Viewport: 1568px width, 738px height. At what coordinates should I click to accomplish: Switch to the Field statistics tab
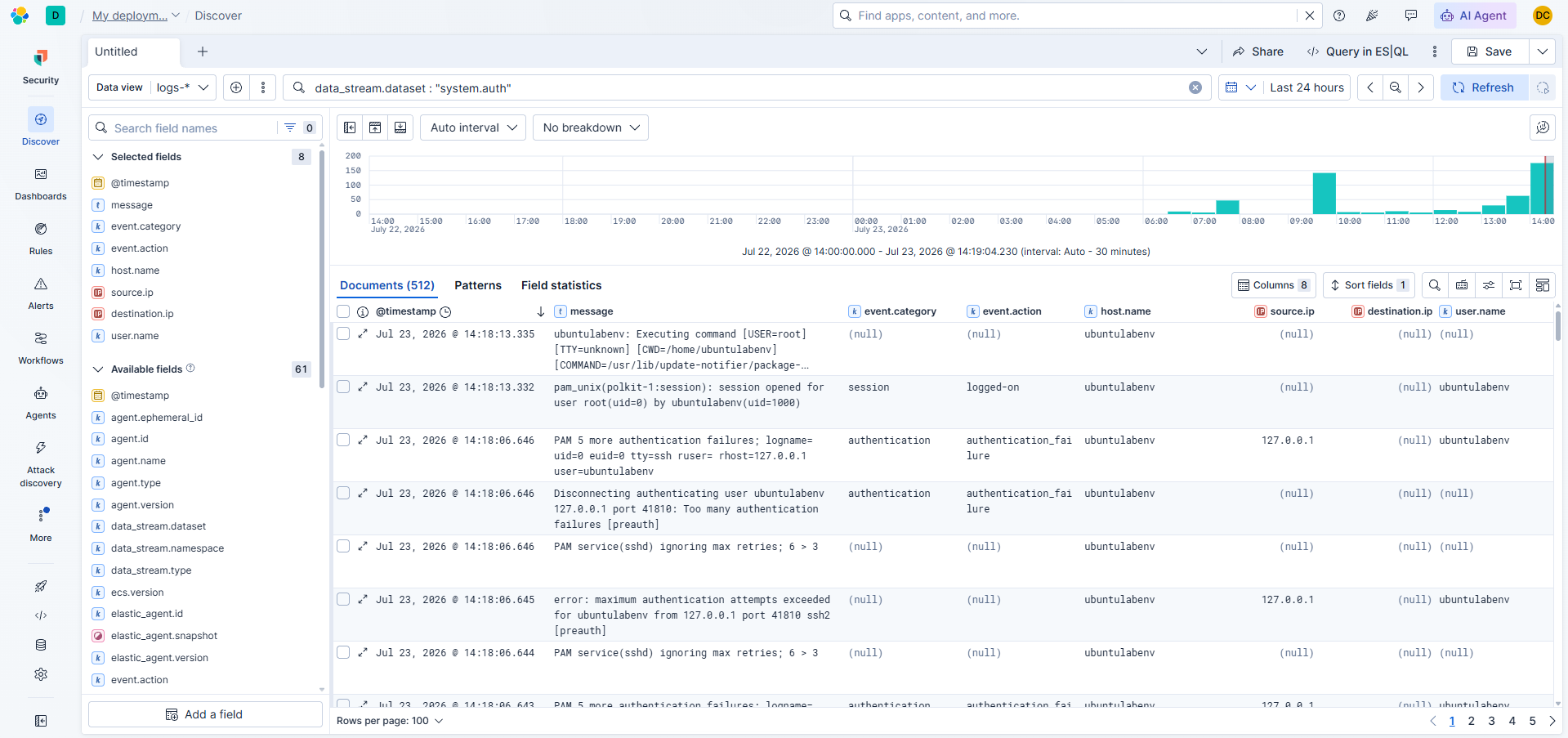pos(561,285)
